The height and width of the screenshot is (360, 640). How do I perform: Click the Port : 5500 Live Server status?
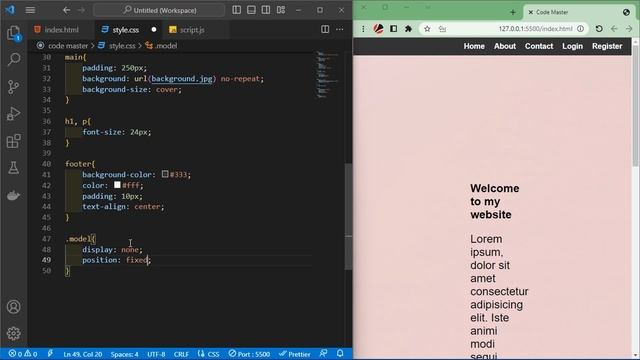coord(249,354)
